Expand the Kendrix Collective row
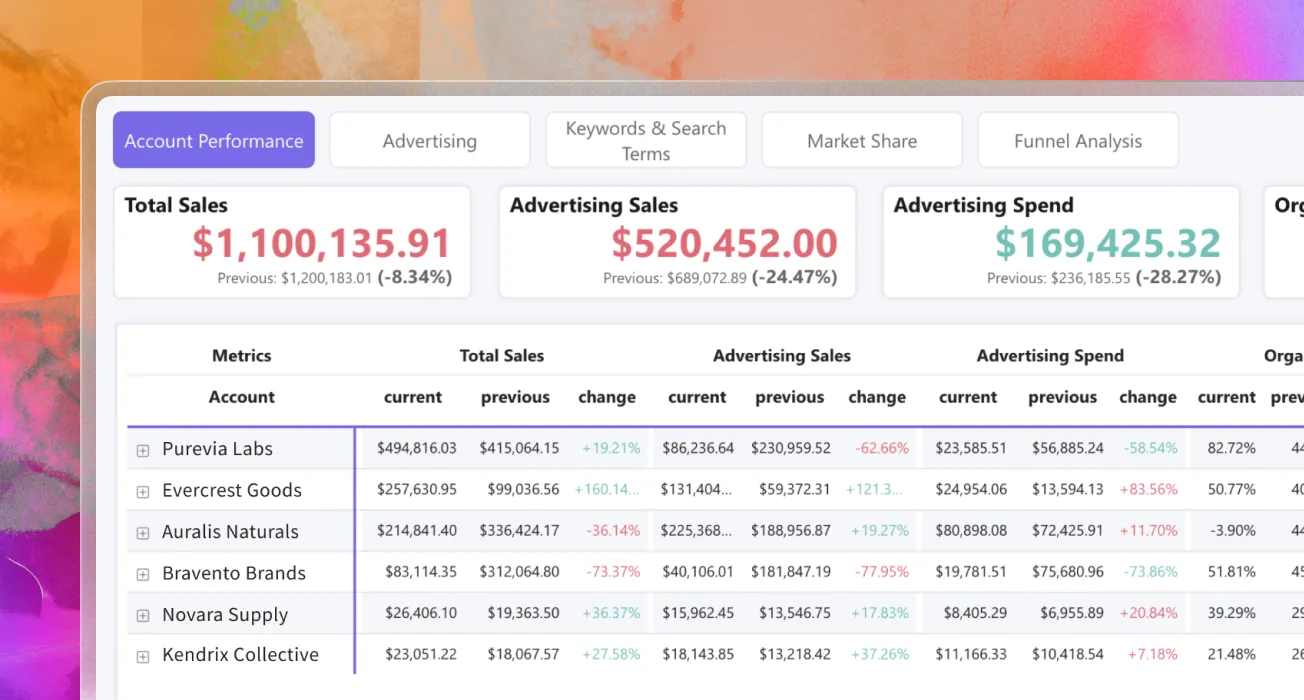 143,656
